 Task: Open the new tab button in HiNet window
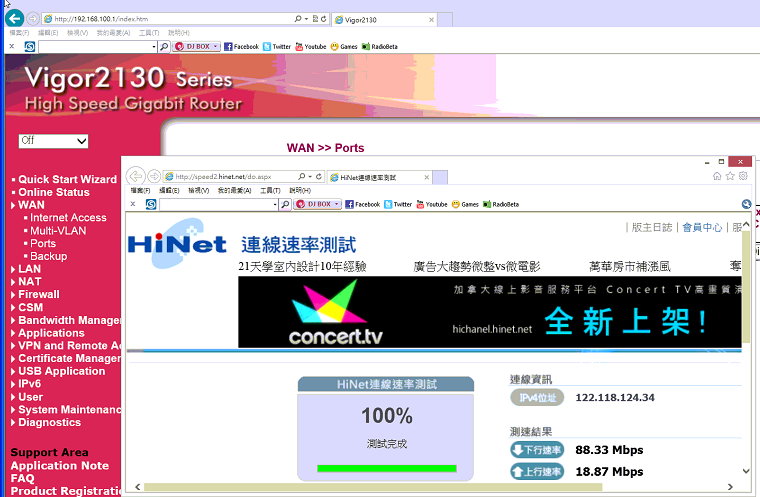(440, 177)
